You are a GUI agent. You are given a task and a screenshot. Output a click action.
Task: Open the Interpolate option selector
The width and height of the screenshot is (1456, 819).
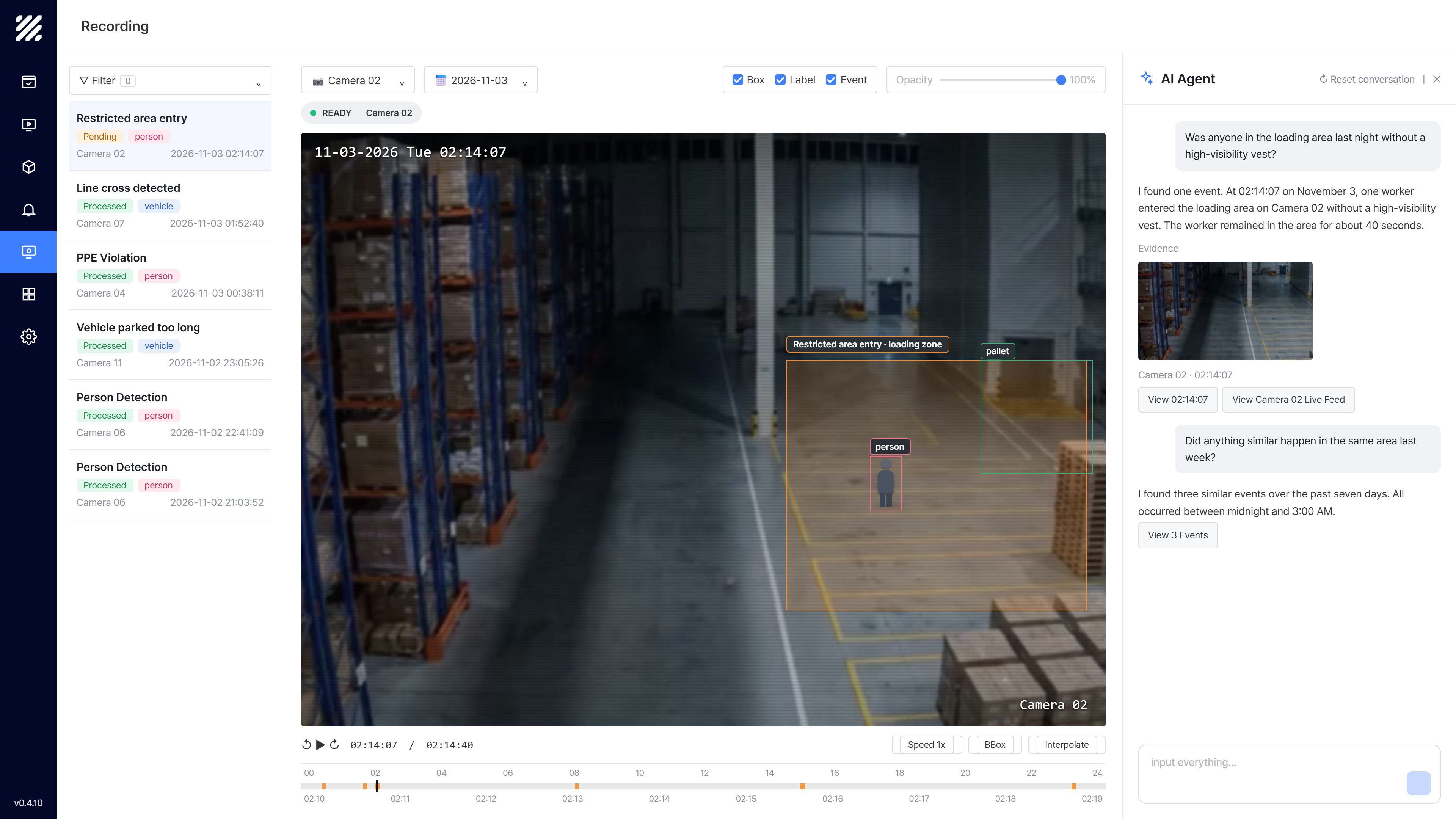(x=1067, y=744)
